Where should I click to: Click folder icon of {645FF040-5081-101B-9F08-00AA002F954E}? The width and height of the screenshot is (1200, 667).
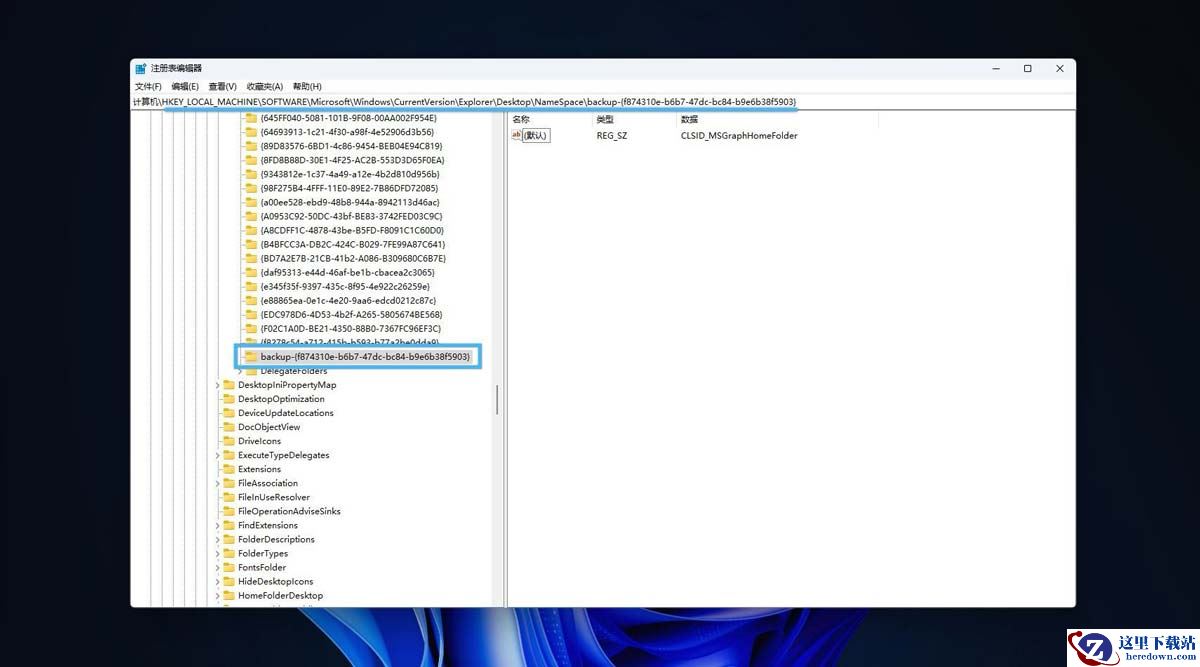251,118
